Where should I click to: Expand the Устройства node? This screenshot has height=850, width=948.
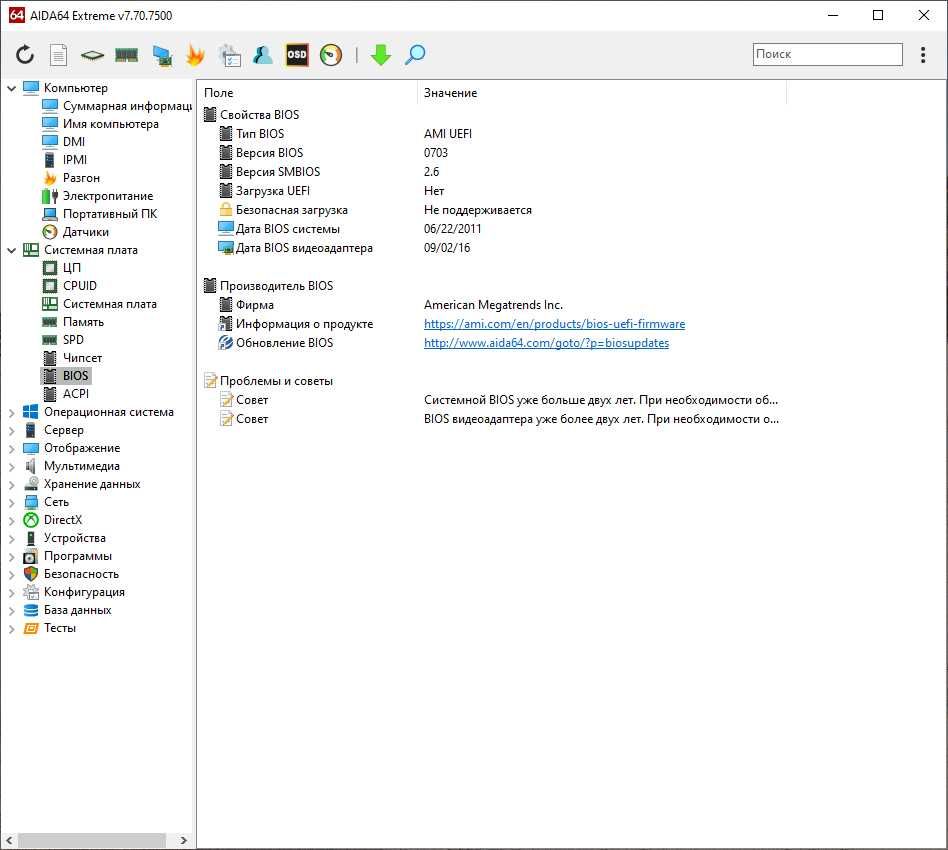click(x=11, y=539)
